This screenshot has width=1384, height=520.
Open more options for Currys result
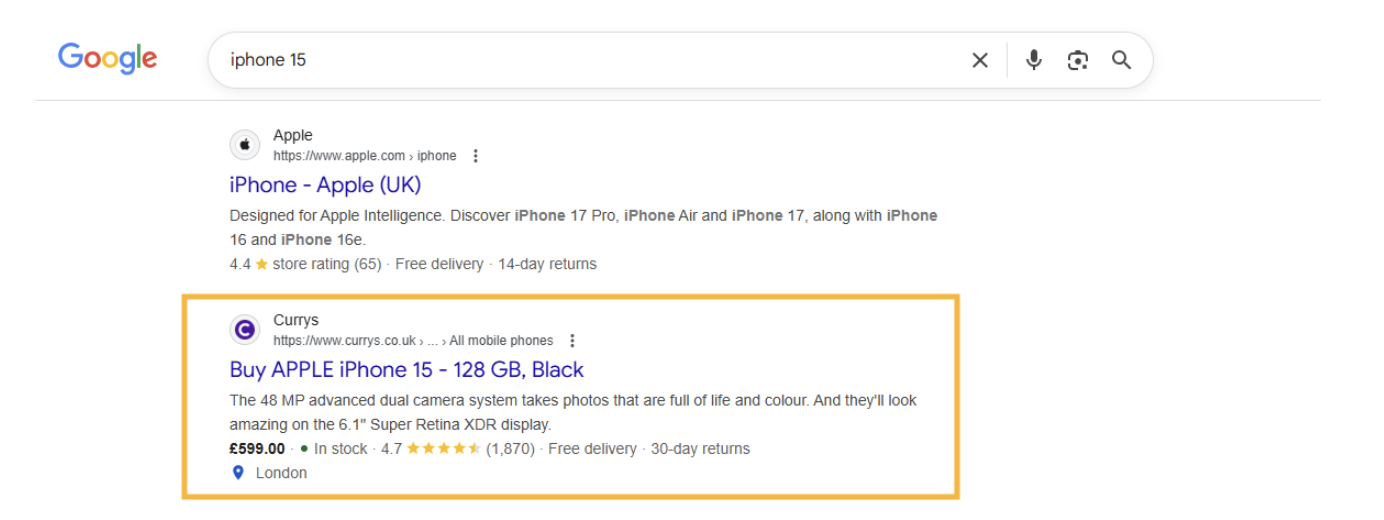pos(572,341)
